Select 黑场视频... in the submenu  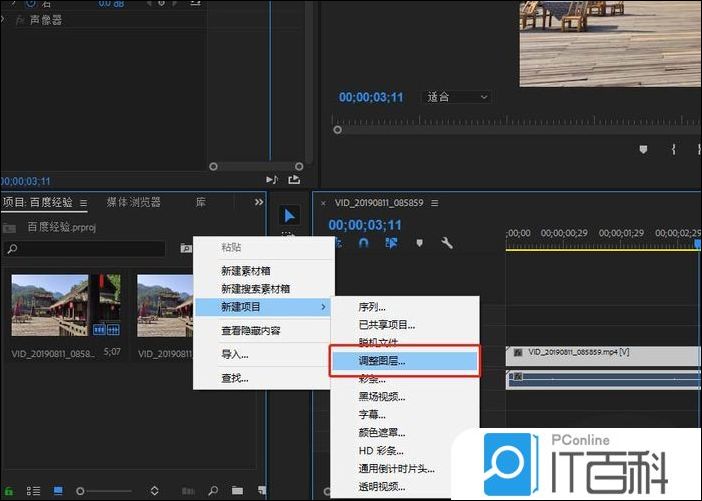[382, 396]
